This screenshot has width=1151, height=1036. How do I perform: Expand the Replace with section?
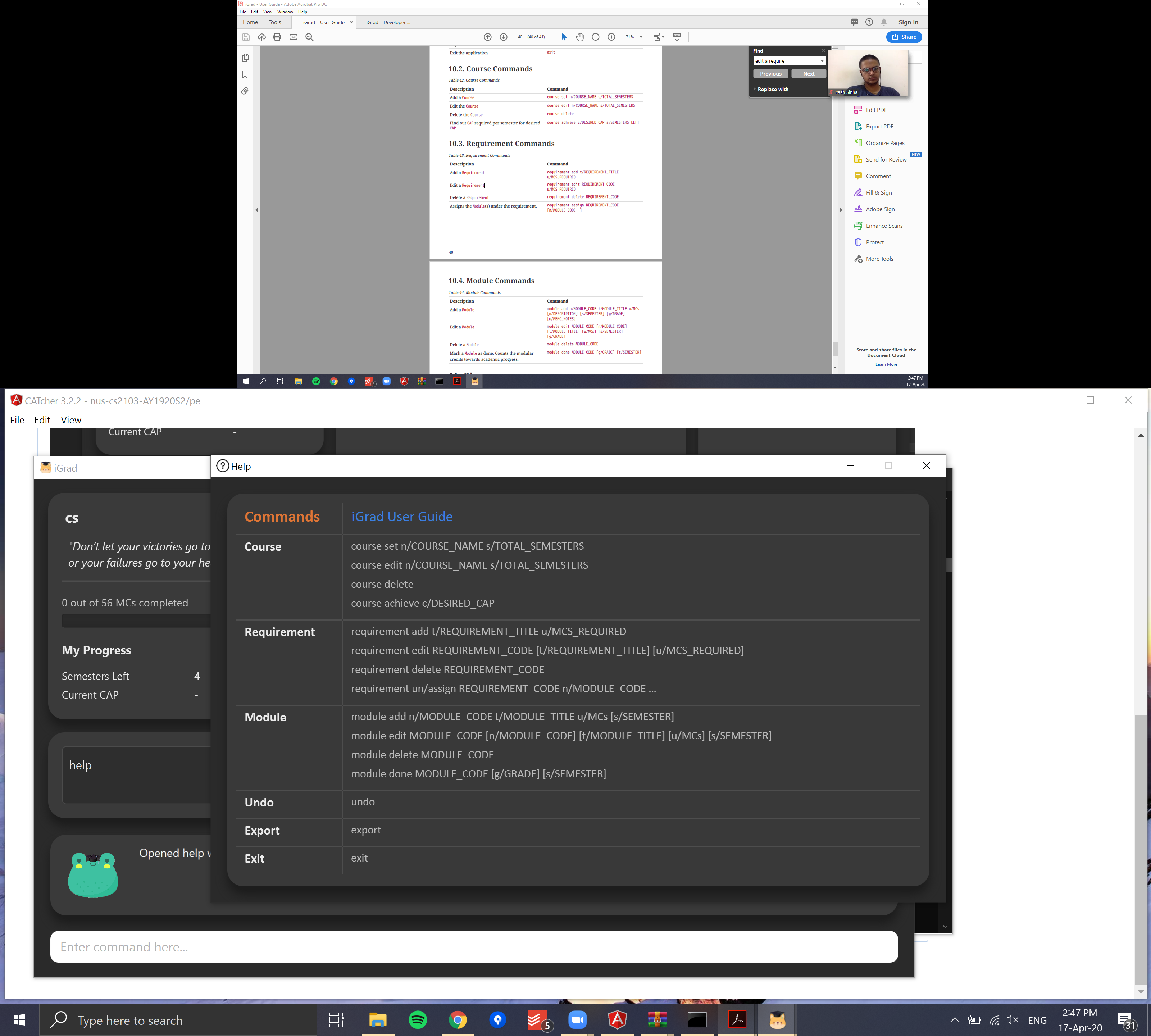click(x=773, y=89)
